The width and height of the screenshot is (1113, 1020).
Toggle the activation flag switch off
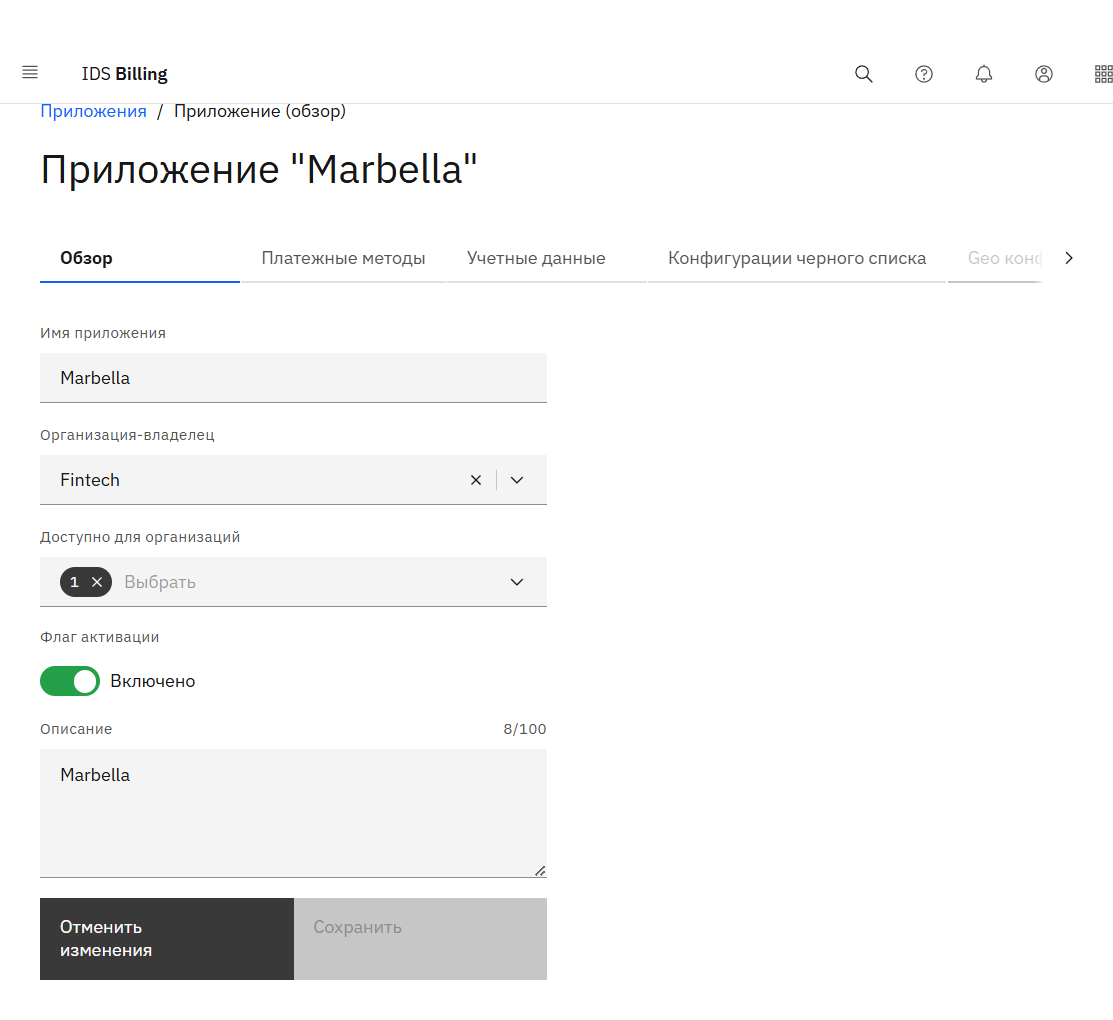(70, 681)
